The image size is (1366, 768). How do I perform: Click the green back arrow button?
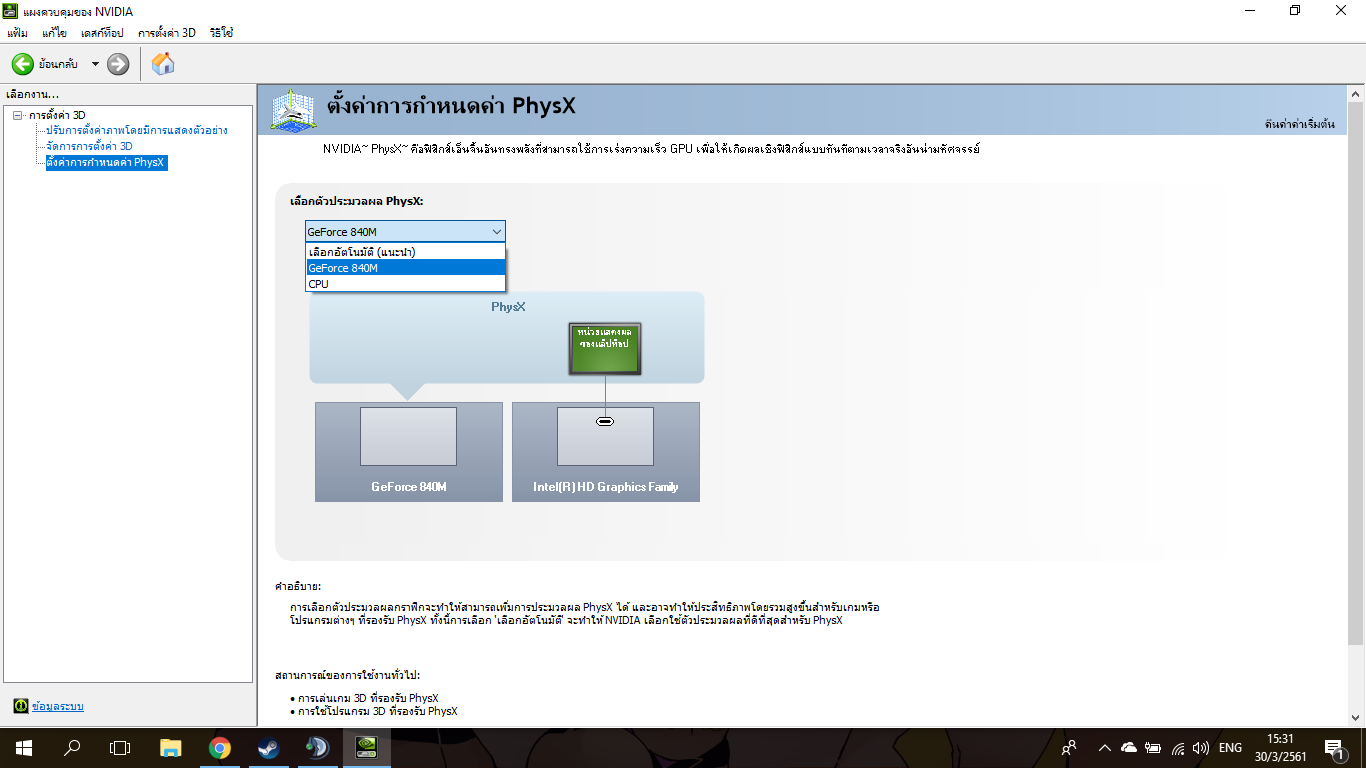pyautogui.click(x=22, y=64)
